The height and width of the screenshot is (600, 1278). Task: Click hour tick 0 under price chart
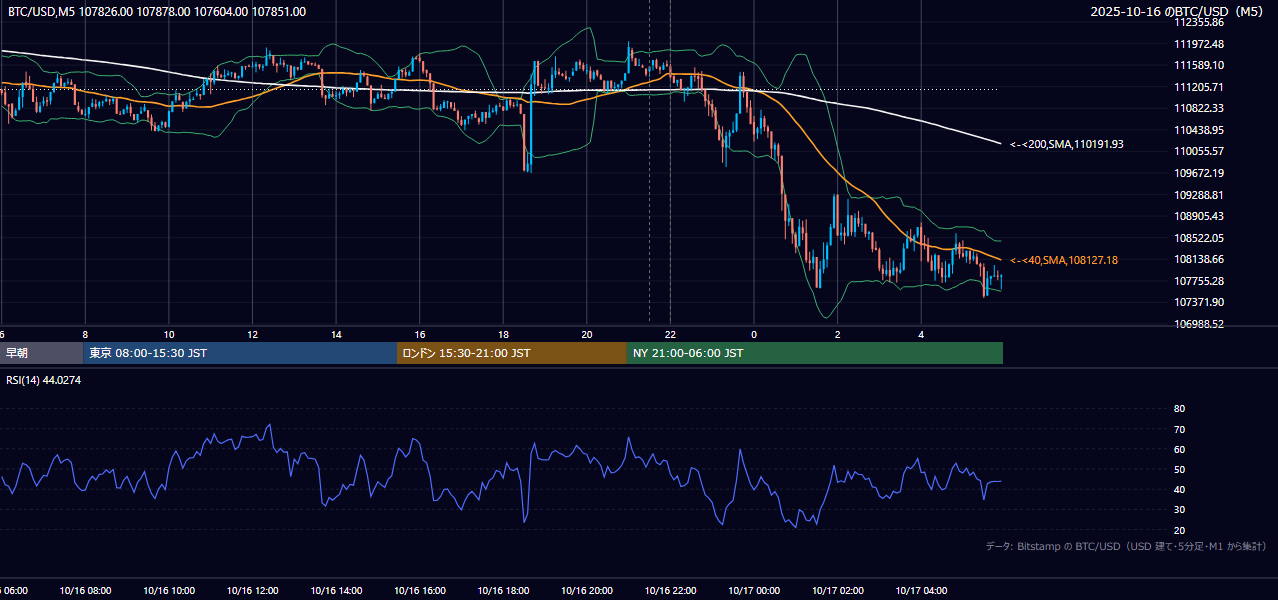click(x=754, y=334)
